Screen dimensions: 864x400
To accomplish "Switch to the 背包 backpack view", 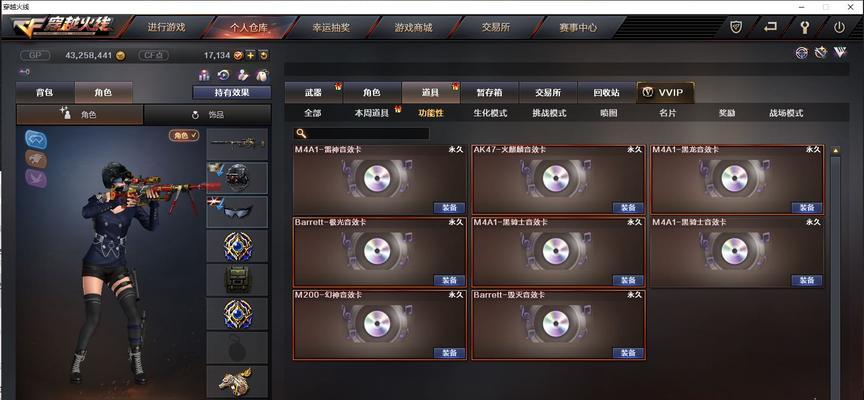I will coord(44,93).
